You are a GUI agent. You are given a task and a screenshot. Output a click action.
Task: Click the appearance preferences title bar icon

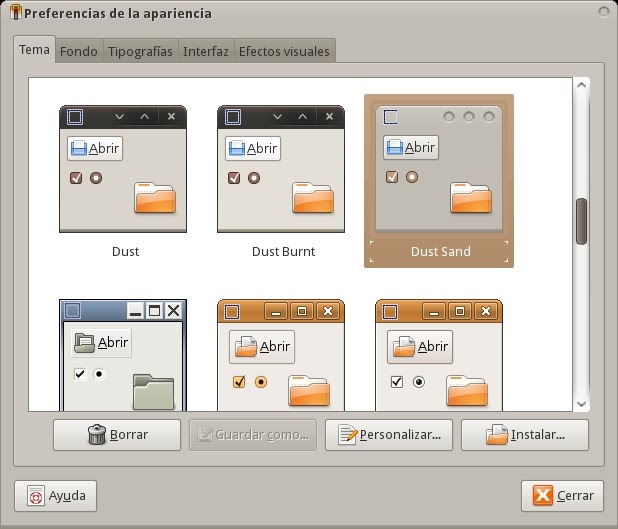coord(15,13)
